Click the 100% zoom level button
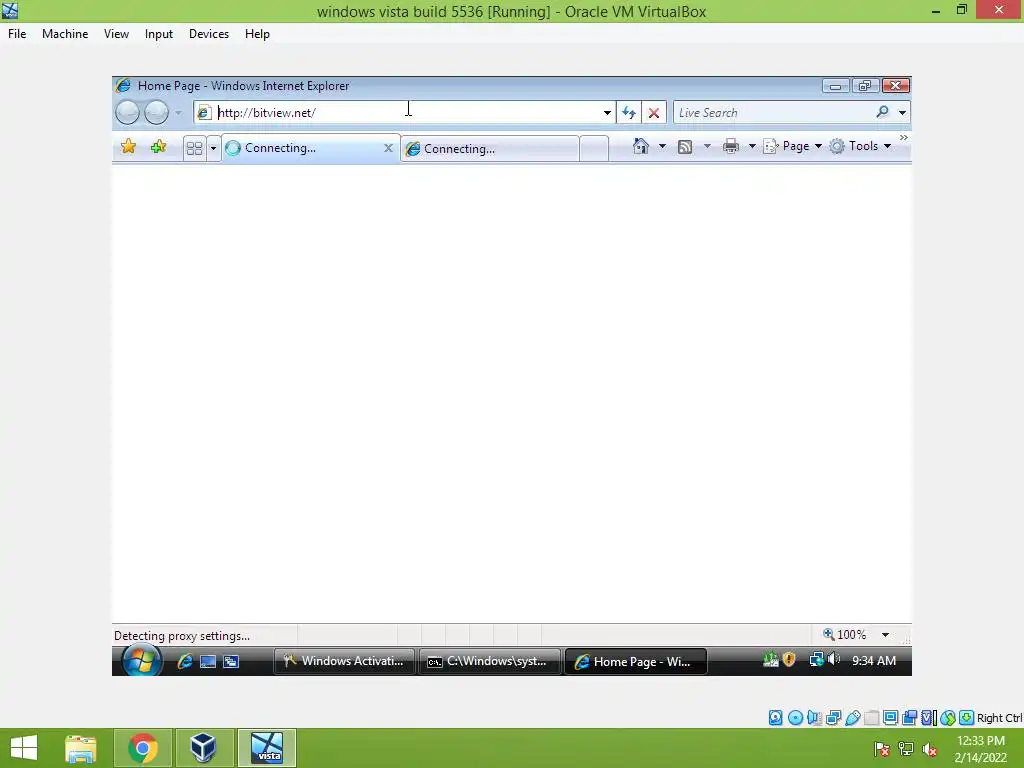 click(844, 634)
